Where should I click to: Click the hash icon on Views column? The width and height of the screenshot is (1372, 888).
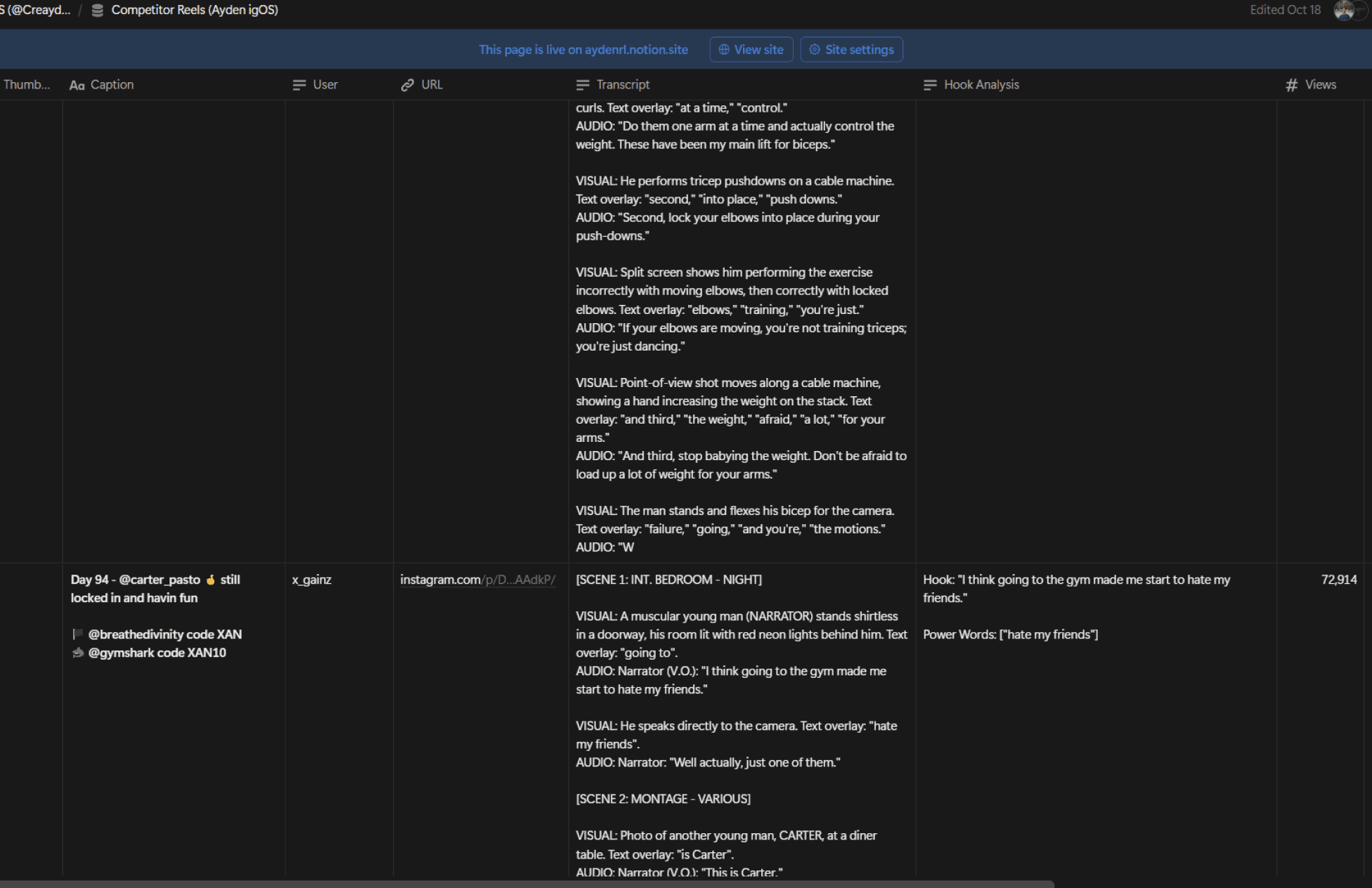pyautogui.click(x=1291, y=85)
